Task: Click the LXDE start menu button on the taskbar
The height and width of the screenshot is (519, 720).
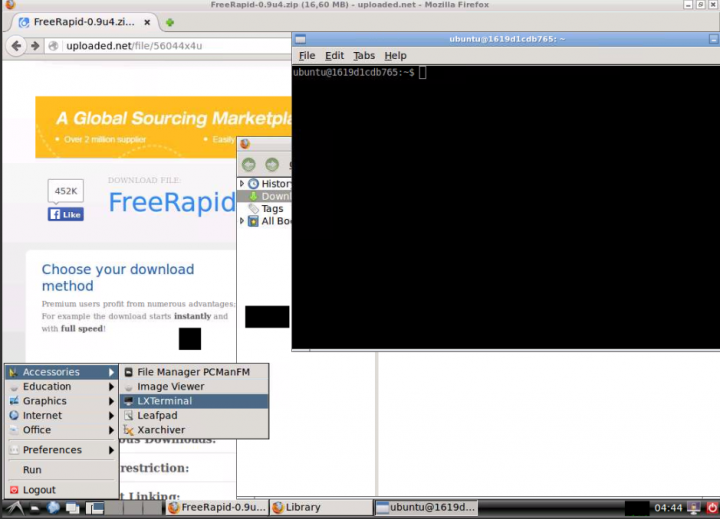Action: click(14, 508)
